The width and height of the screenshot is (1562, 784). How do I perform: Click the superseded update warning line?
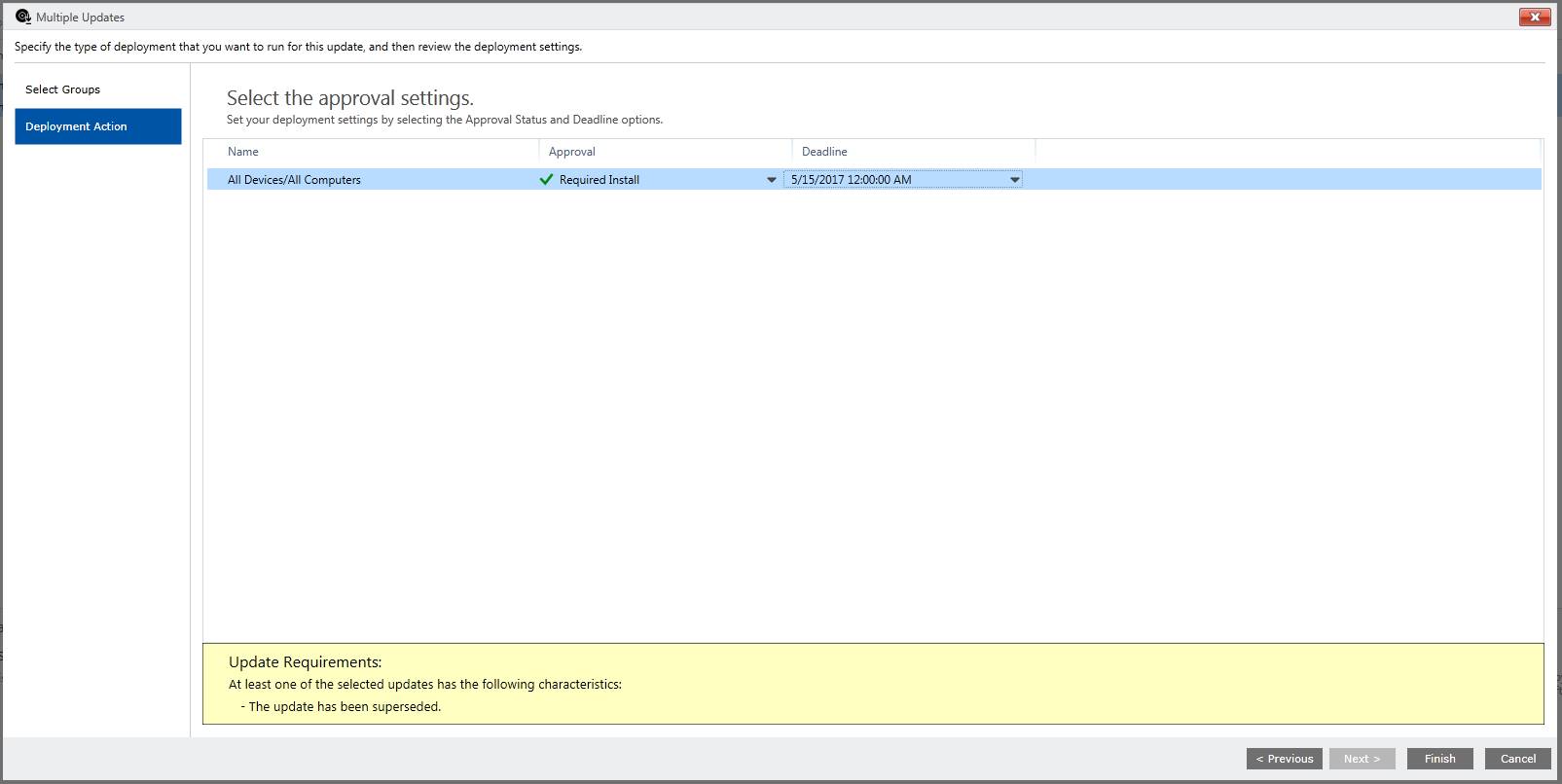(345, 707)
